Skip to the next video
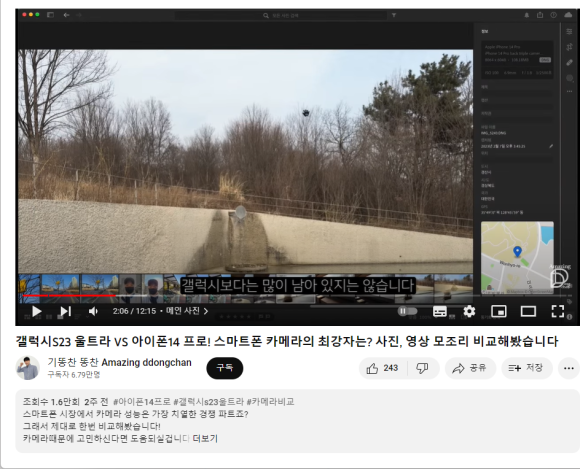 [x=65, y=311]
